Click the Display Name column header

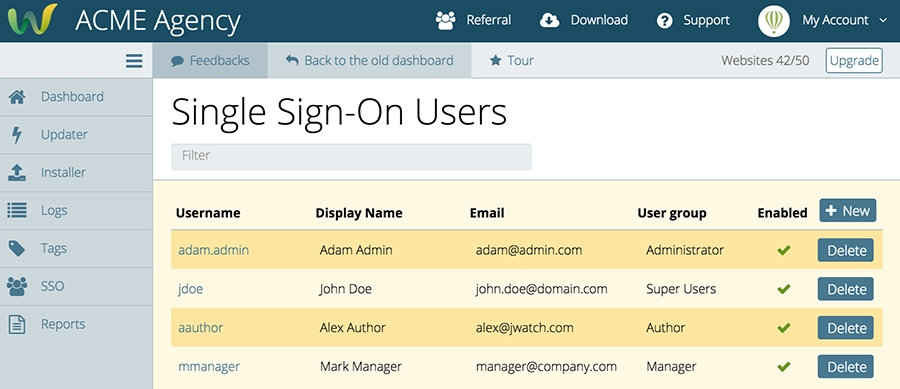point(359,213)
